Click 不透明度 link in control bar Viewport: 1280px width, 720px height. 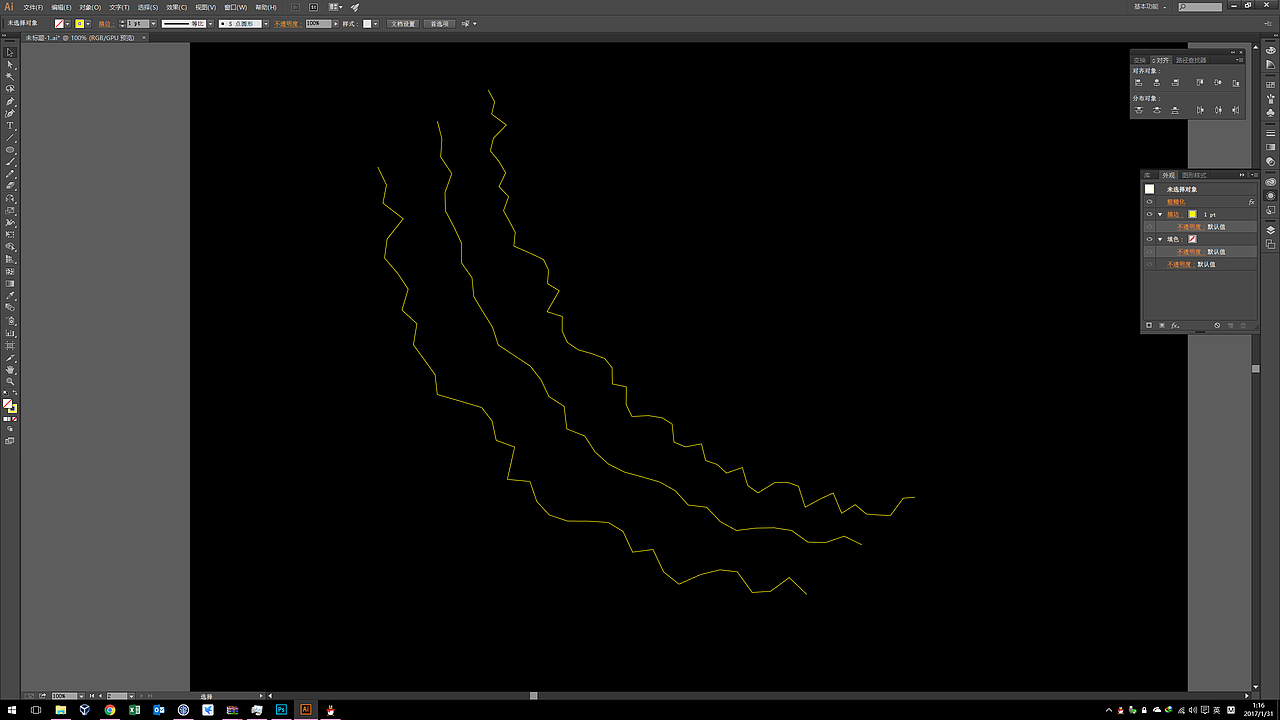pos(287,23)
